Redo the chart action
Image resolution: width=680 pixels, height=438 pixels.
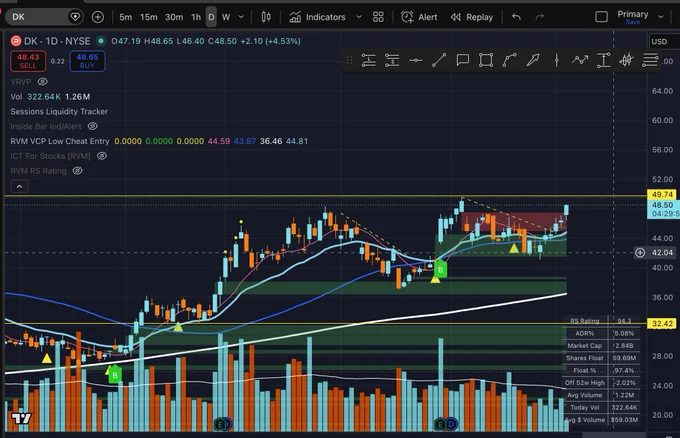539,17
